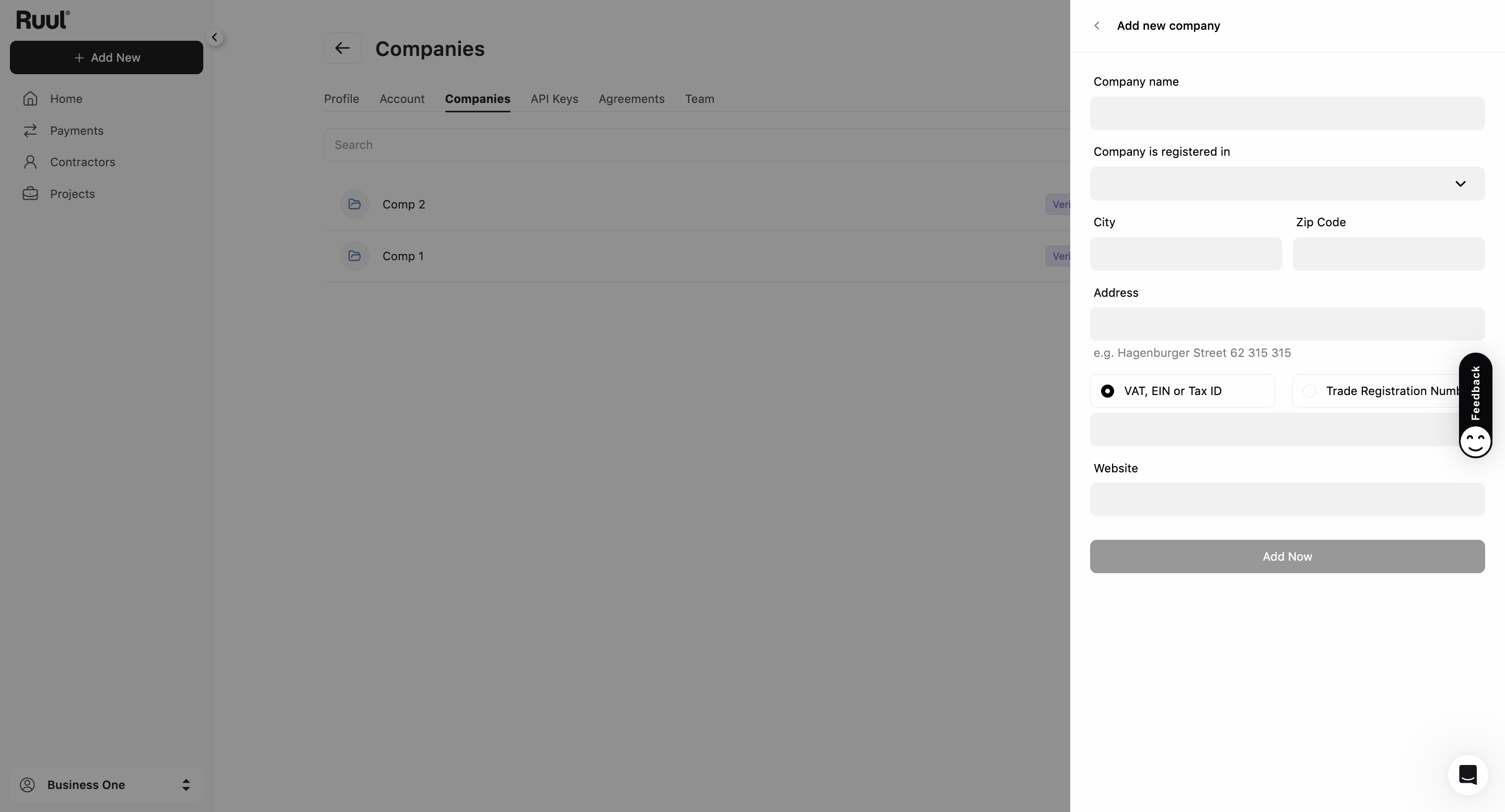1505x812 pixels.
Task: Open the Agreements tab
Action: point(632,99)
